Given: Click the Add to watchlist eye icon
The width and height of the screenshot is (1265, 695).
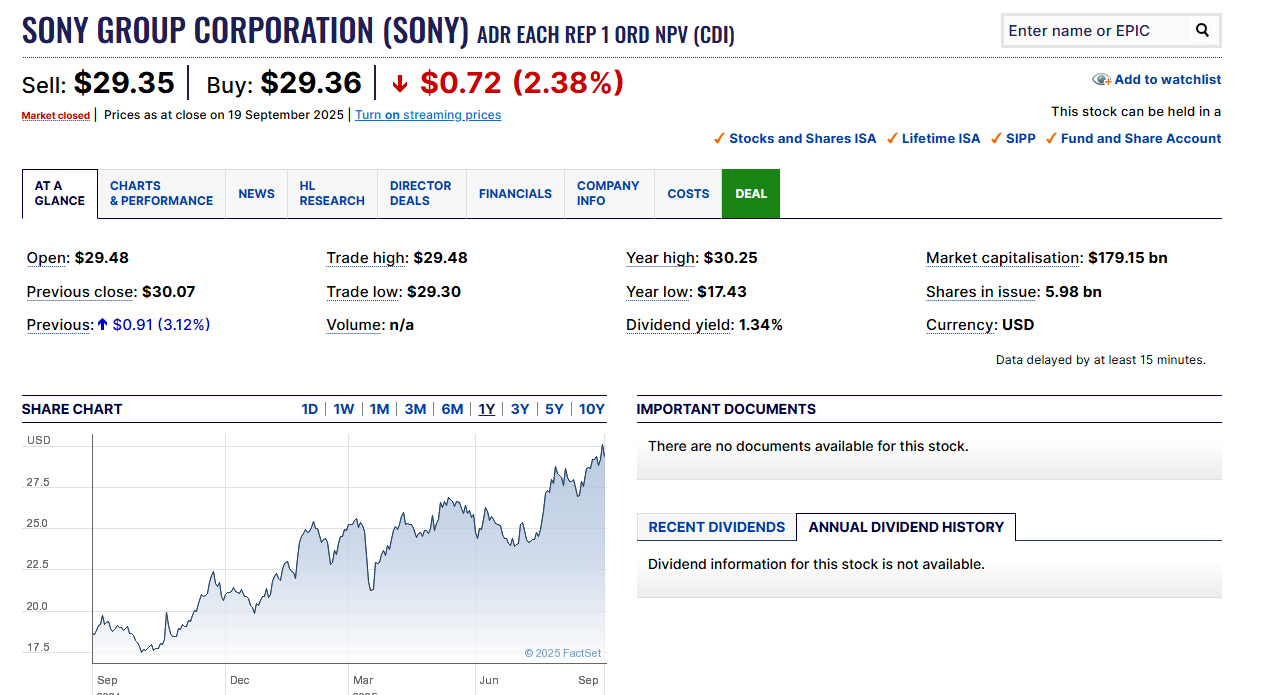Looking at the screenshot, I should point(1101,80).
